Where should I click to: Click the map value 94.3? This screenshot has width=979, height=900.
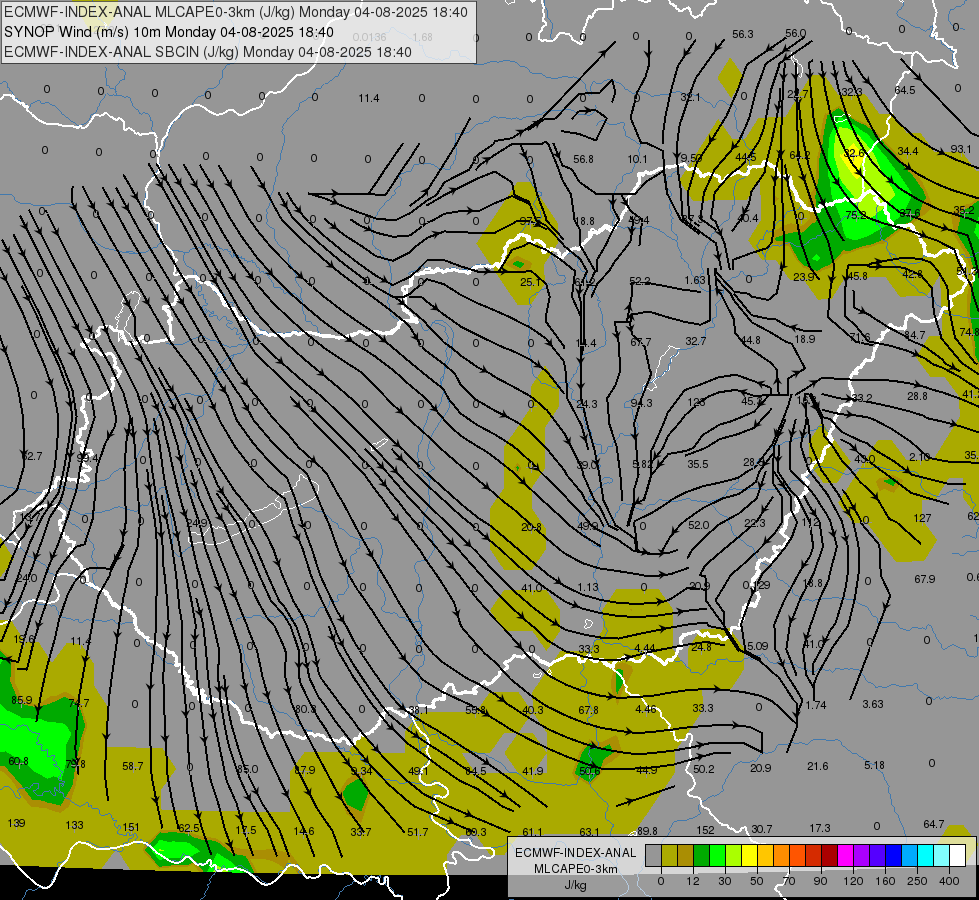[x=641, y=403]
